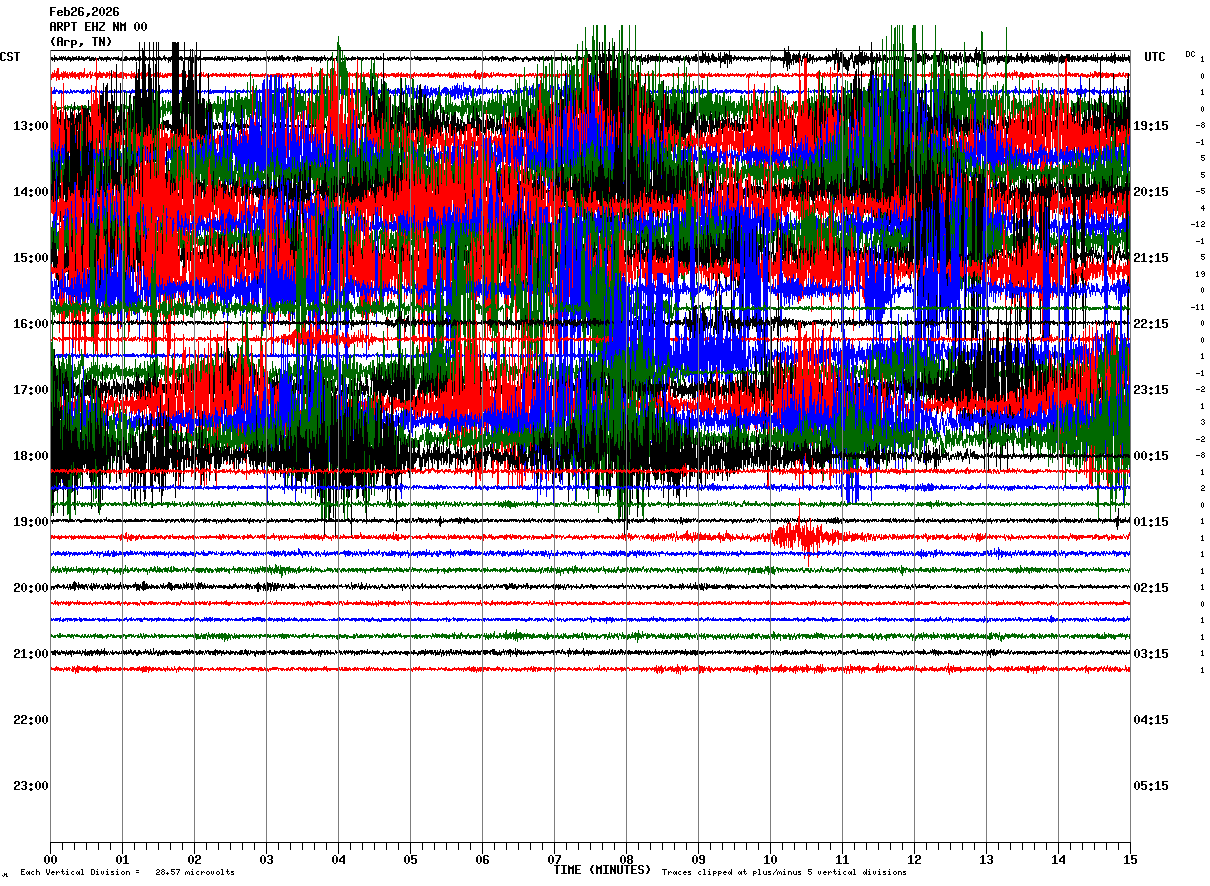Click the 14:00 CST time label

[x=31, y=192]
